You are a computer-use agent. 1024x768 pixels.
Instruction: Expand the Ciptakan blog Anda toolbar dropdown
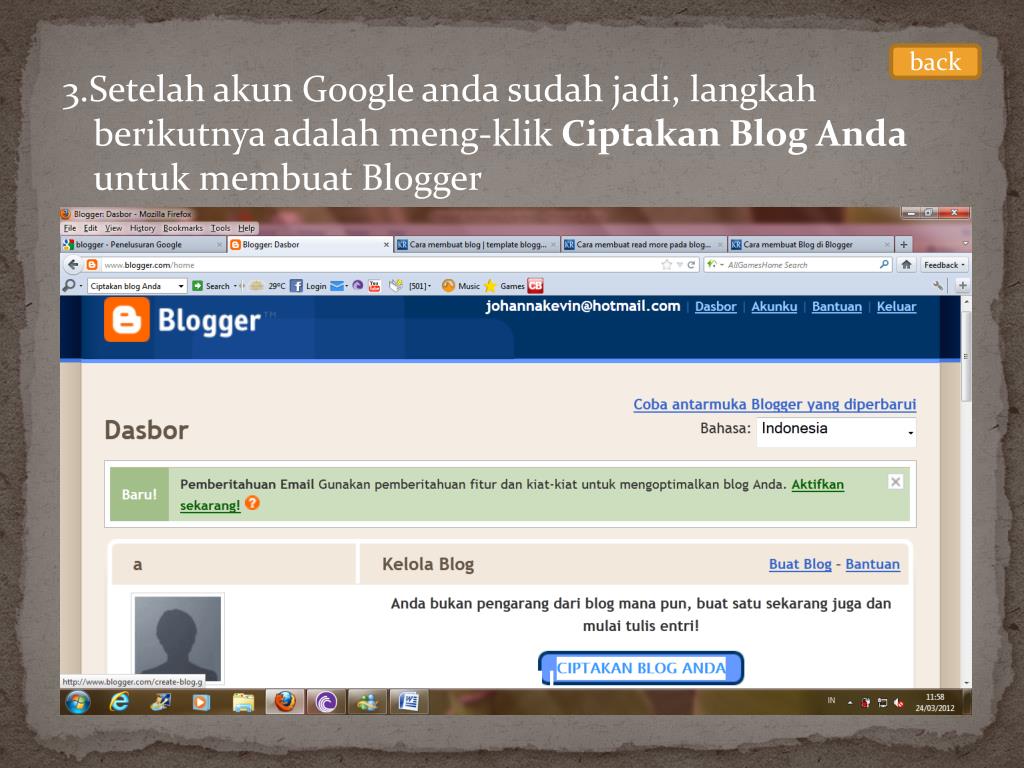[x=181, y=286]
